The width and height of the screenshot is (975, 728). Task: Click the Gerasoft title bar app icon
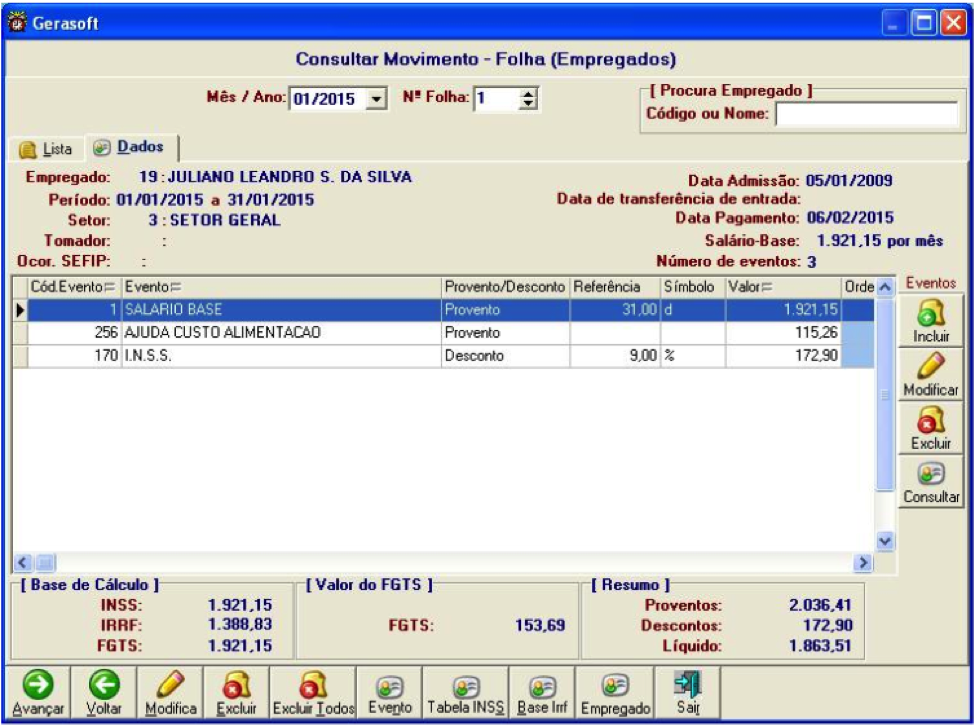[17, 22]
